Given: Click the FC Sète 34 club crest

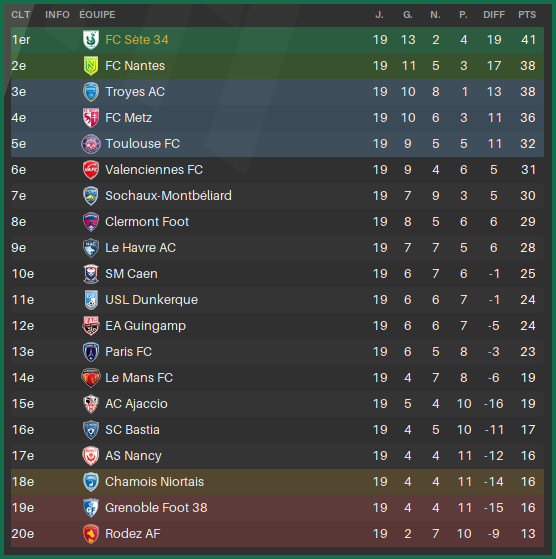Looking at the screenshot, I should (91, 40).
